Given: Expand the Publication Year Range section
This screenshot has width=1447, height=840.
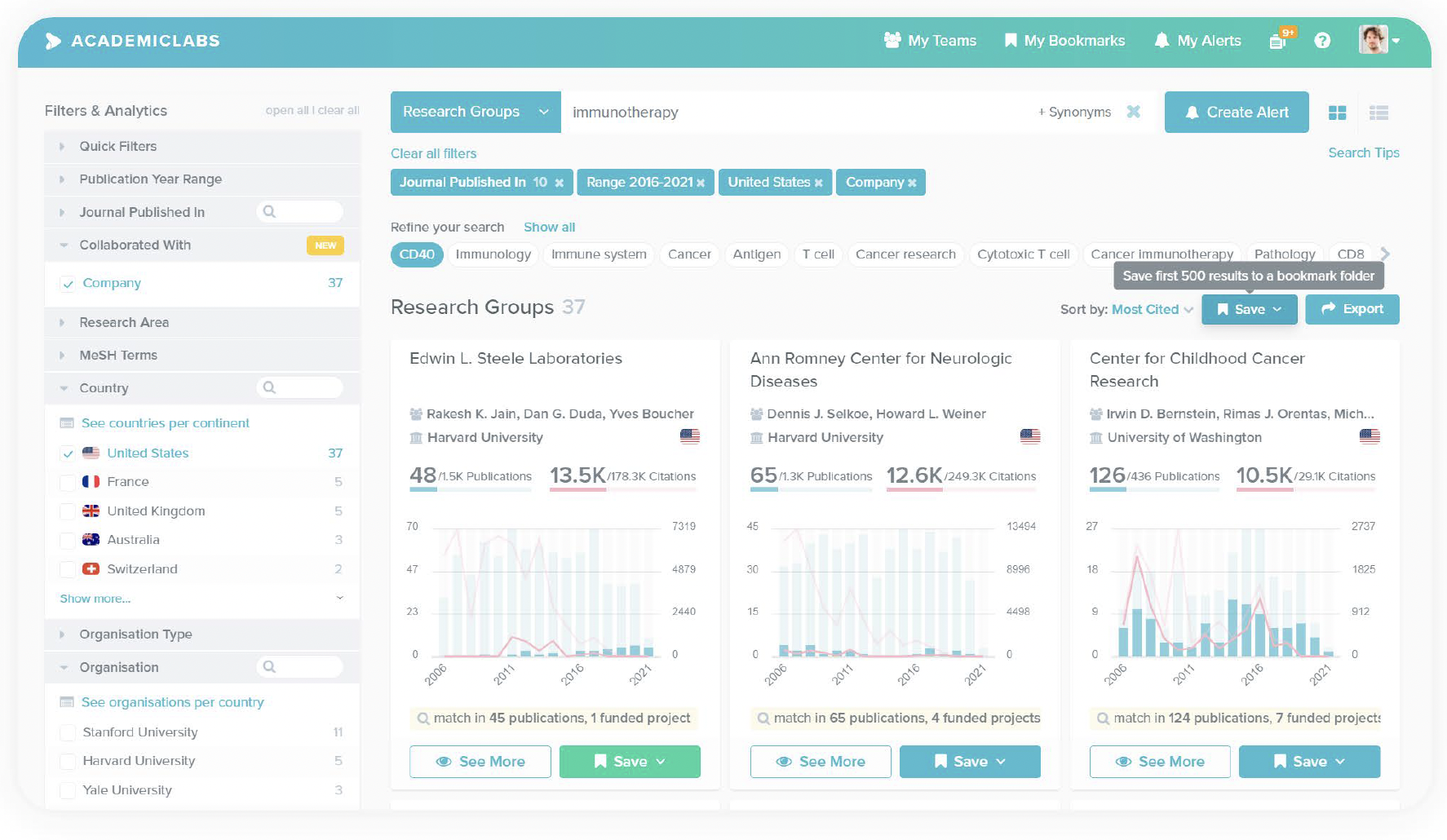Looking at the screenshot, I should [202, 179].
